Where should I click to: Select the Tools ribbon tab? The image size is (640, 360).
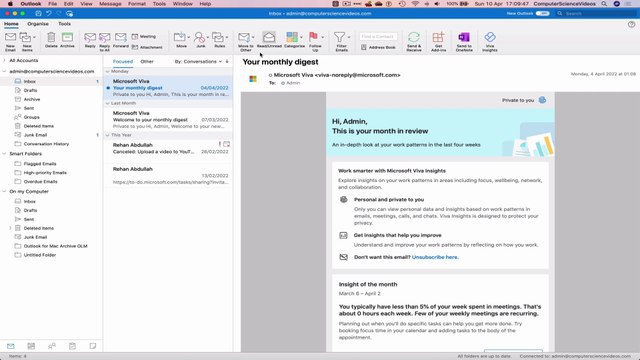click(64, 24)
